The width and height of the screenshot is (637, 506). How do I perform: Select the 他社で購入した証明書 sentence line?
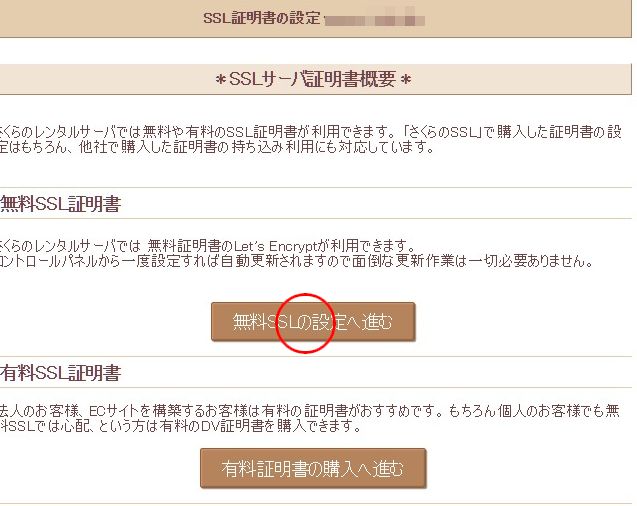[218, 147]
